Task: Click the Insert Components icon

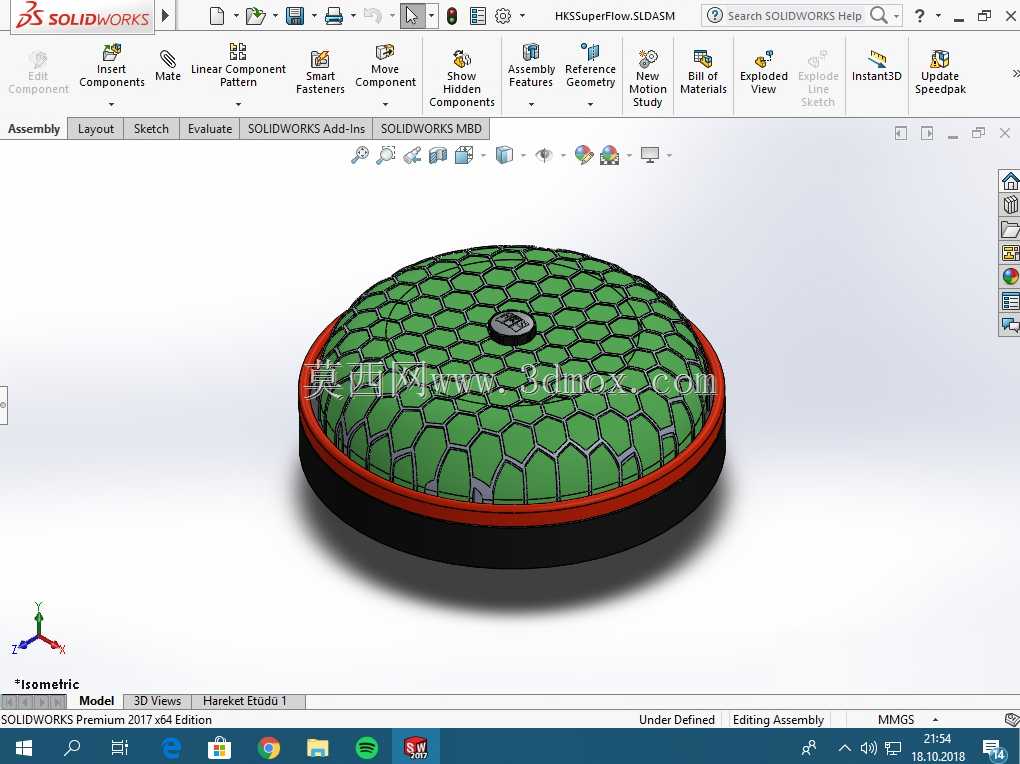Action: tap(112, 52)
